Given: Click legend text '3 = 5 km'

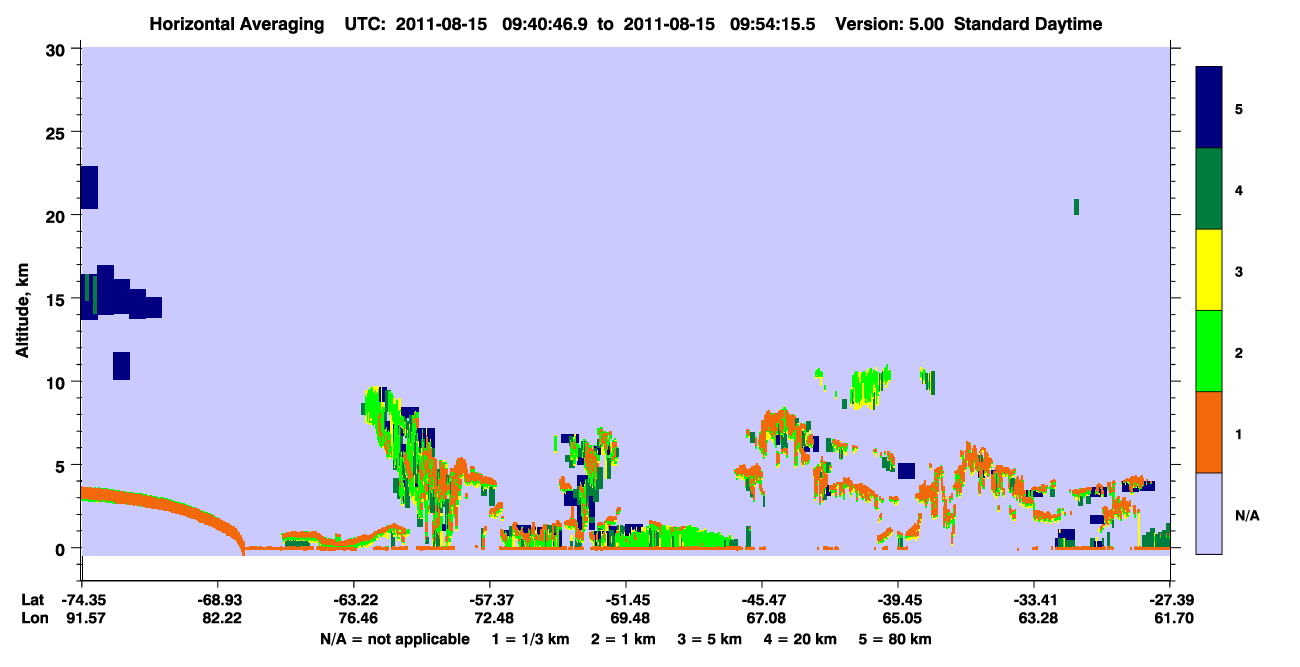Looking at the screenshot, I should click(710, 639).
